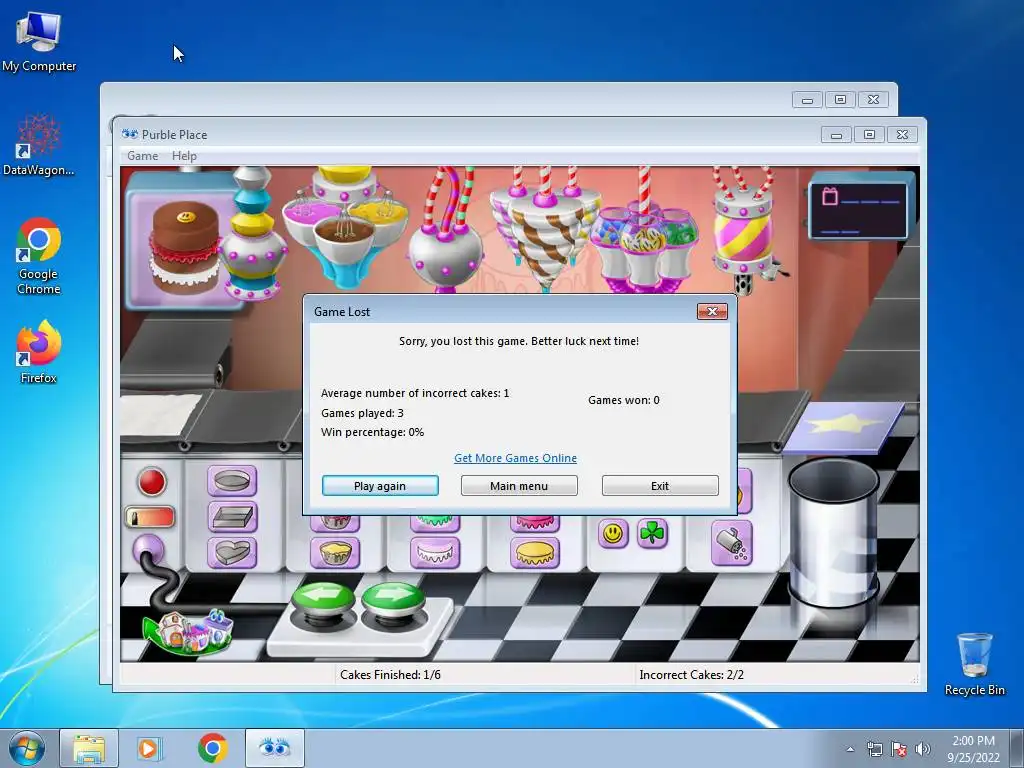Click the network tray icon
Screen dimensions: 1024x768
pos(874,749)
